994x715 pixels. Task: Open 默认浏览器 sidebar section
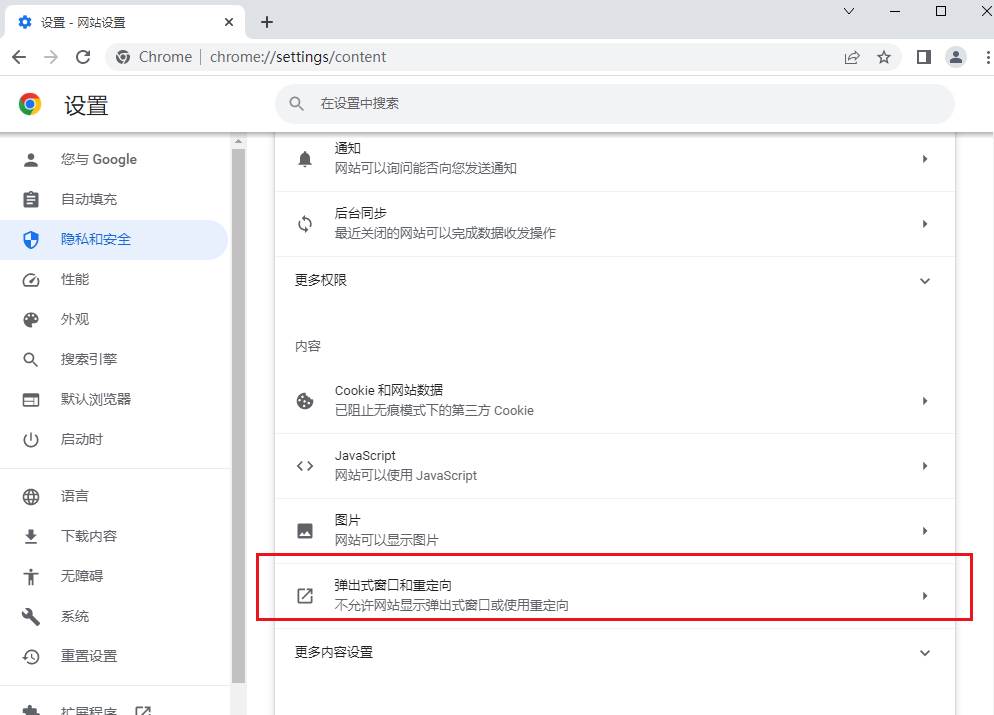[x=114, y=399]
